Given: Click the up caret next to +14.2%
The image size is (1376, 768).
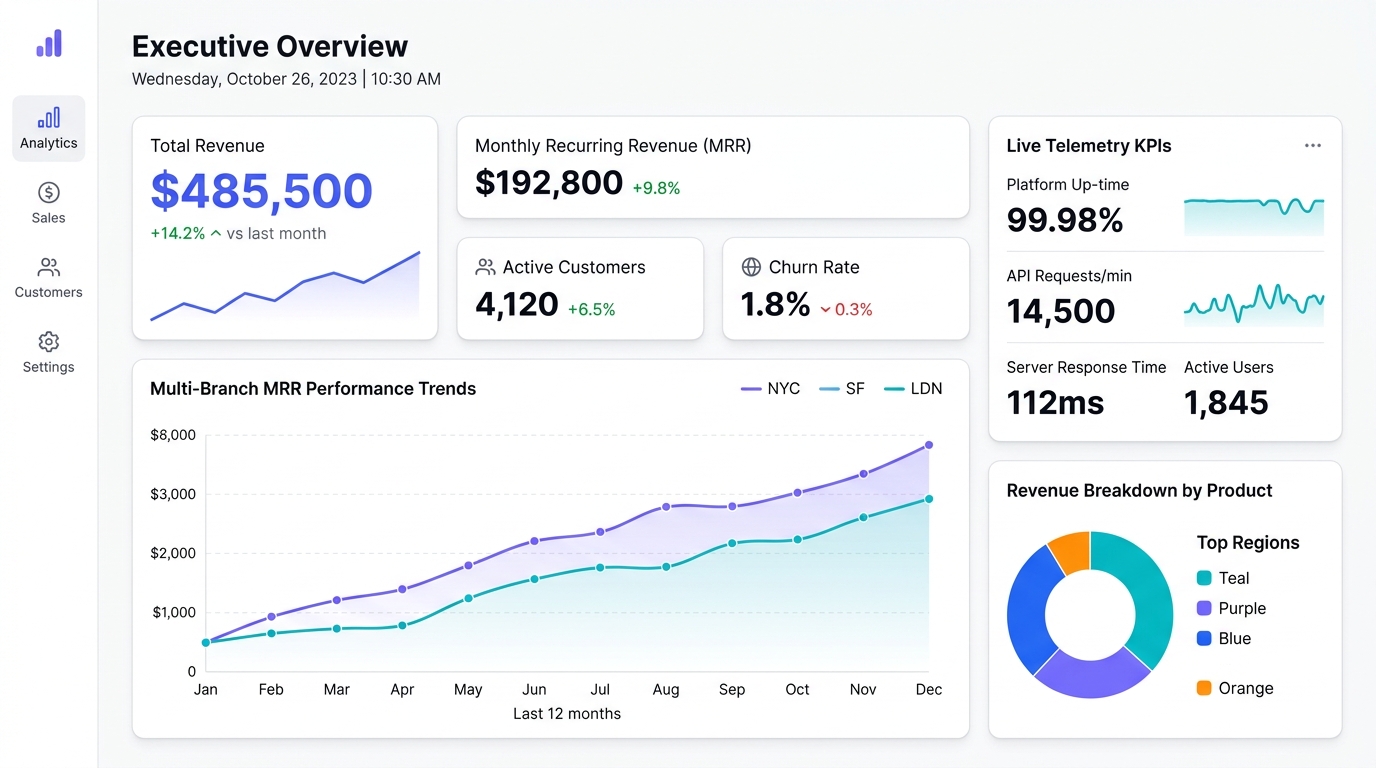Looking at the screenshot, I should pyautogui.click(x=216, y=233).
